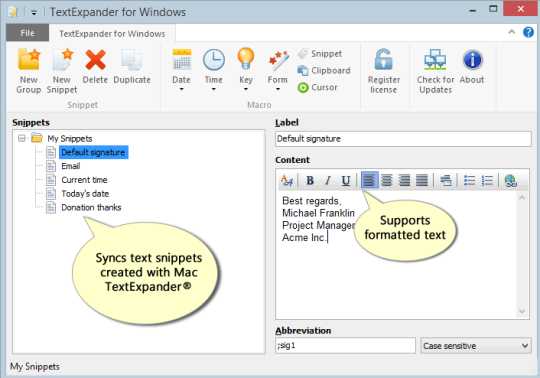Screen dimensions: 540x378
Task: Minimize the TextExpander window
Action: pos(473,10)
